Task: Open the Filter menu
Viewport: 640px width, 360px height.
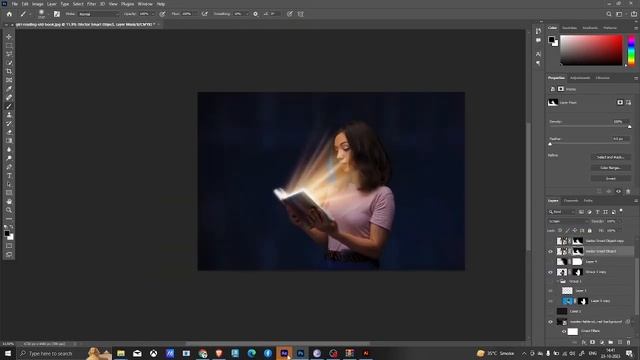Action: pyautogui.click(x=91, y=4)
